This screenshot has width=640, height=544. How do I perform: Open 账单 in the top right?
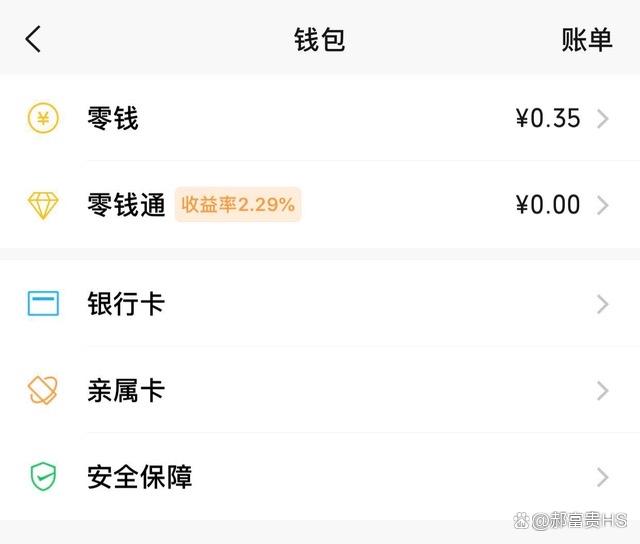point(586,39)
